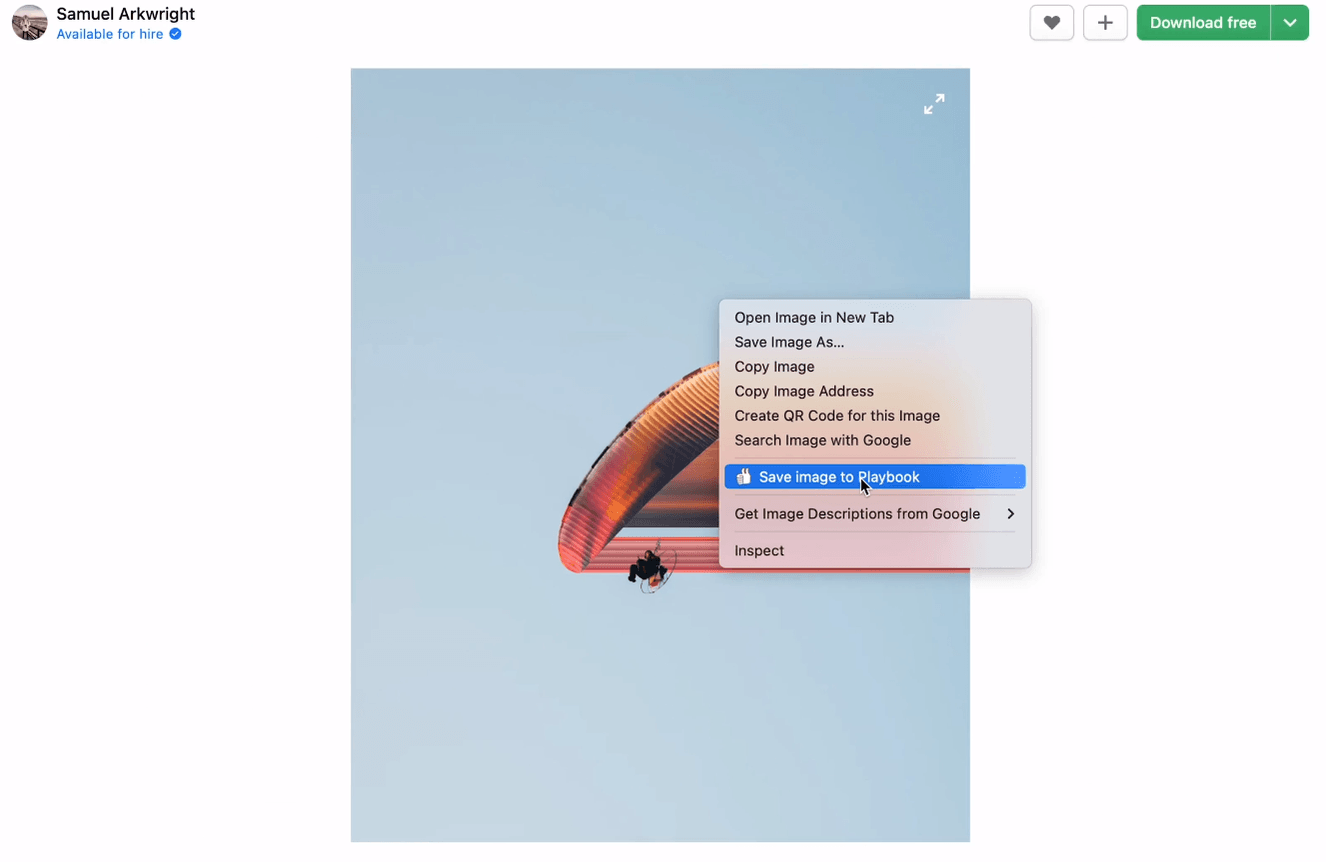Click the Playbook logo icon in the context menu
This screenshot has width=1326, height=862.
[744, 476]
